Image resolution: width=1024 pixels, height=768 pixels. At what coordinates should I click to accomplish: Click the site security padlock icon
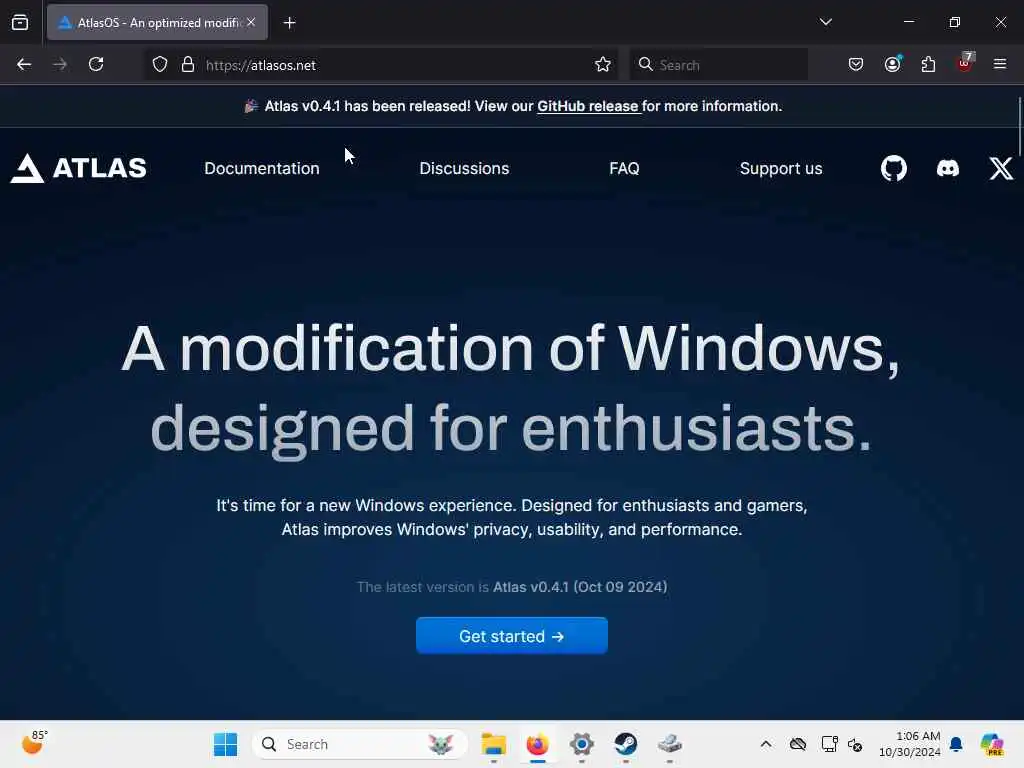tap(188, 65)
